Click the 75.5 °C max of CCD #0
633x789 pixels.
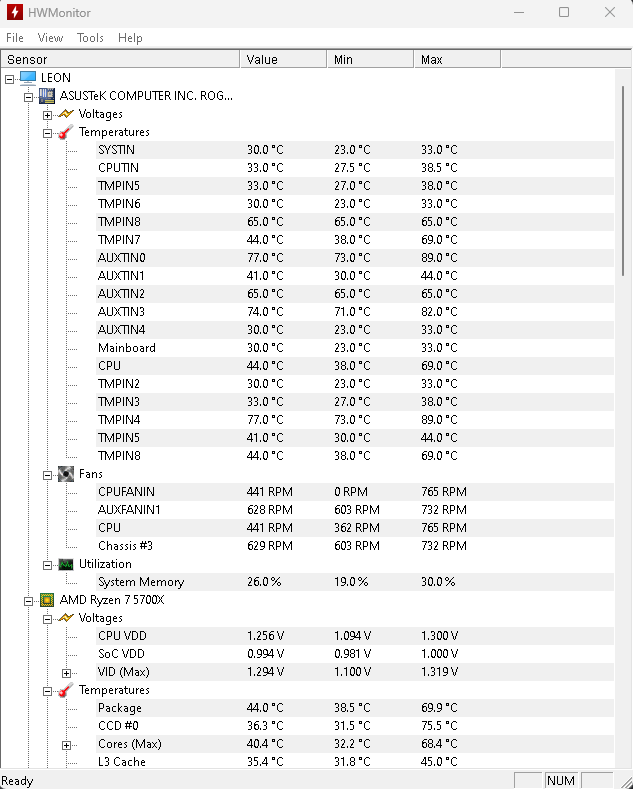click(439, 726)
